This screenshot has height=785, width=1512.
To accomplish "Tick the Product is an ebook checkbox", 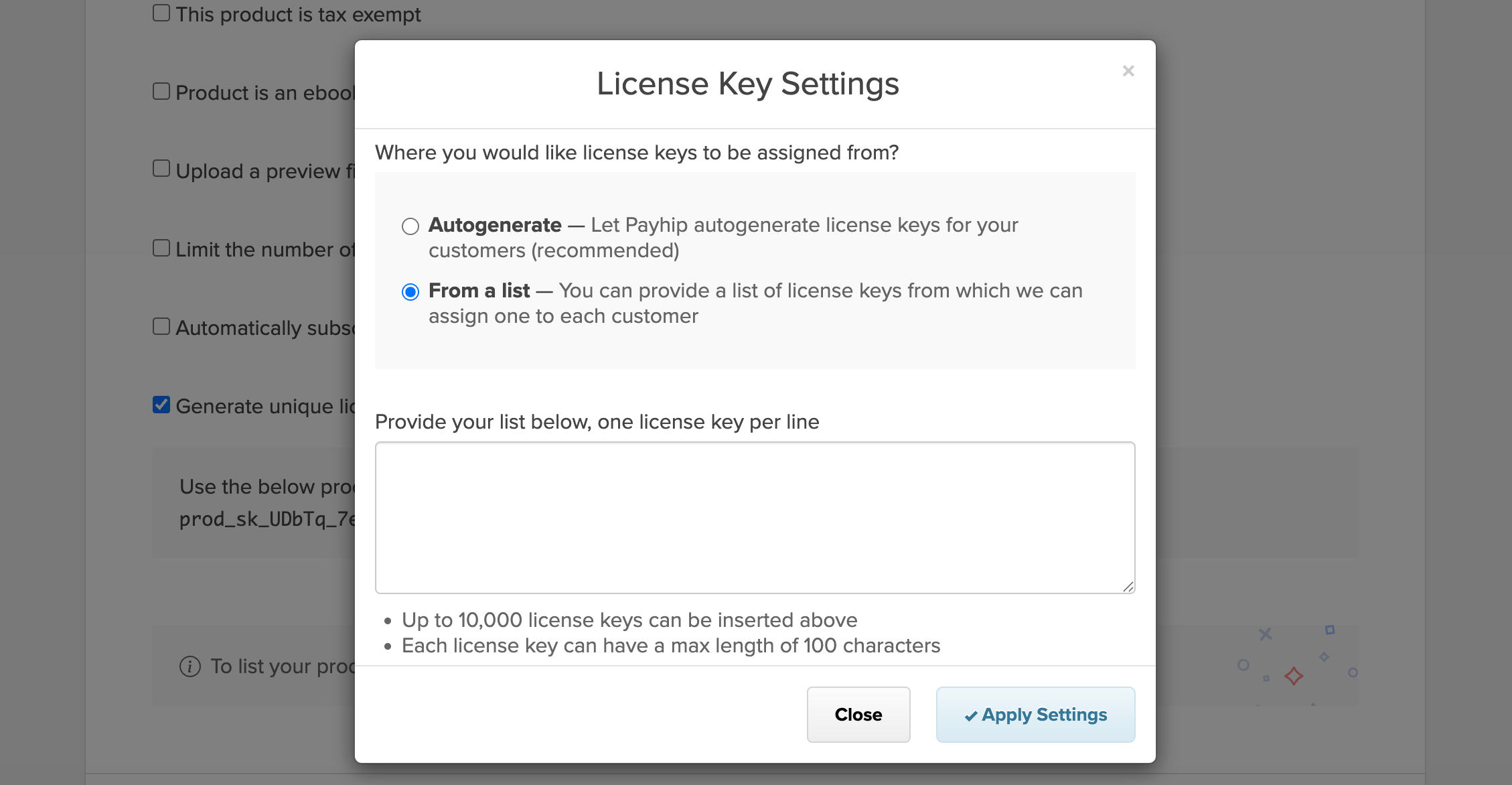I will point(161,92).
